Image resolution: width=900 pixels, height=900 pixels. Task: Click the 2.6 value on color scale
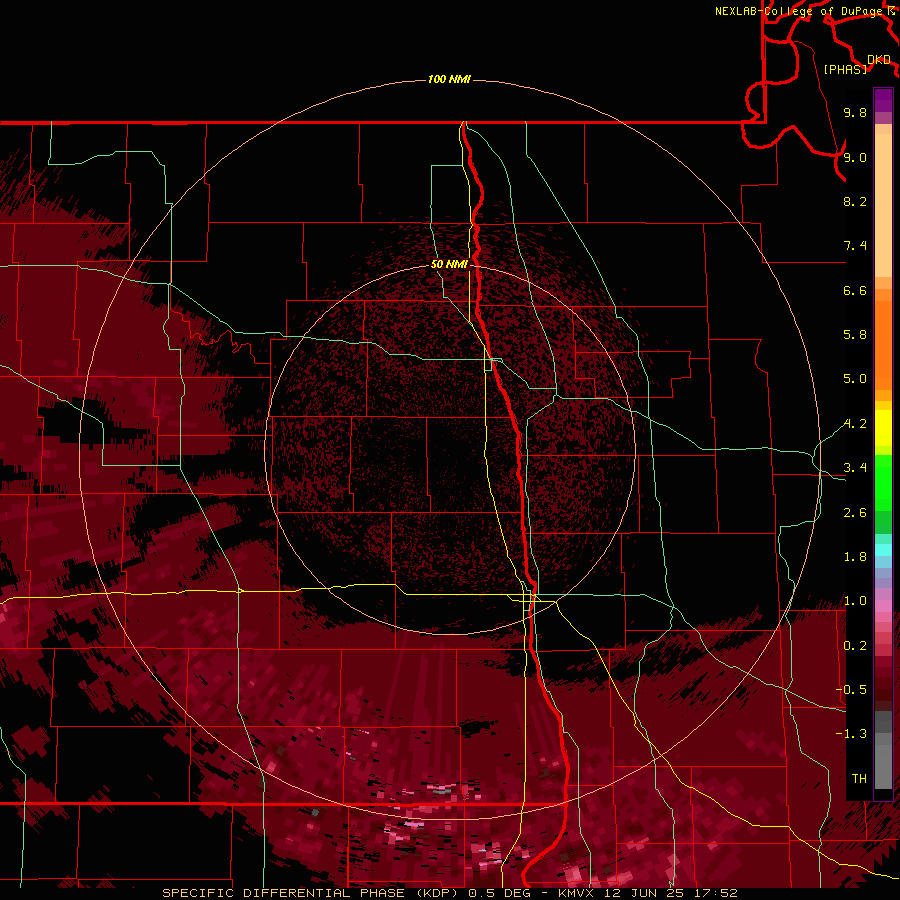855,513
